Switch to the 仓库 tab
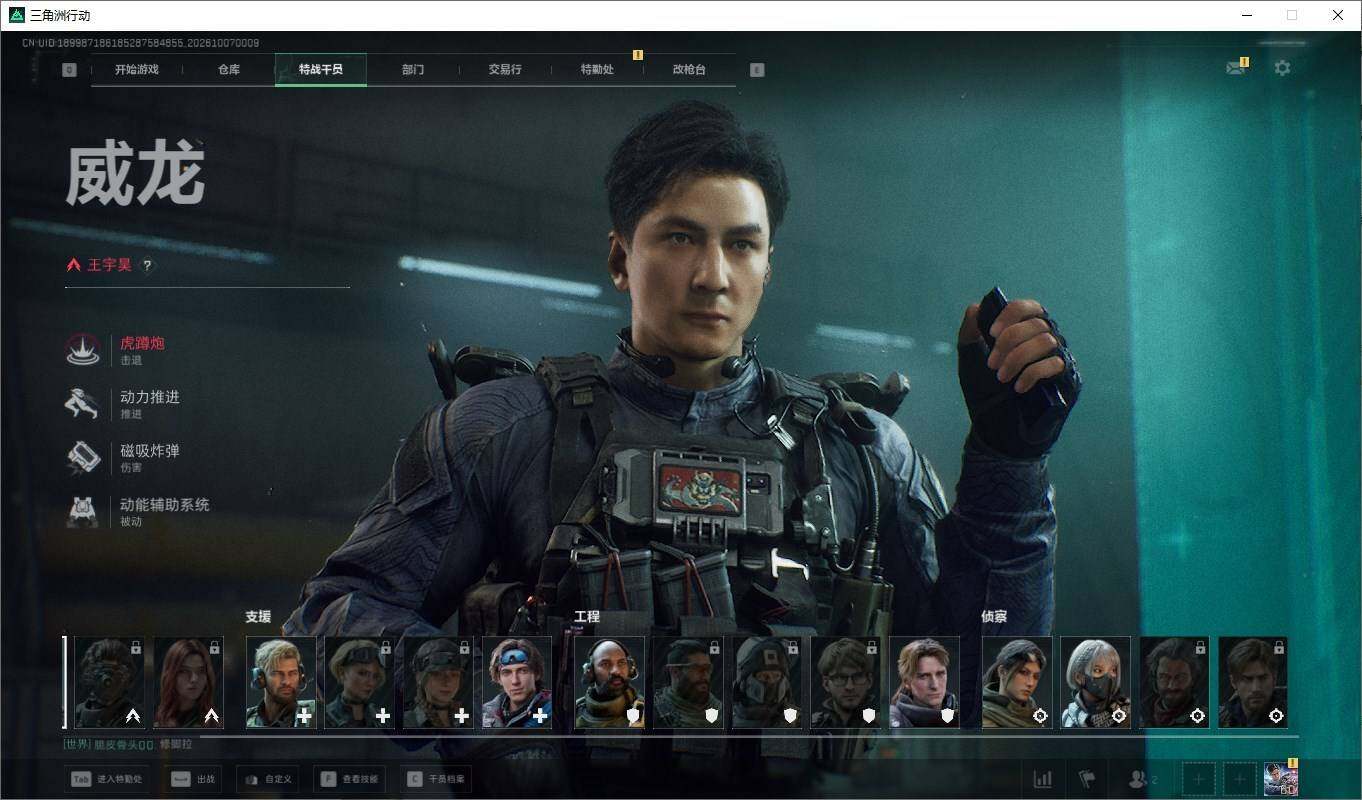The image size is (1362, 800). click(229, 70)
